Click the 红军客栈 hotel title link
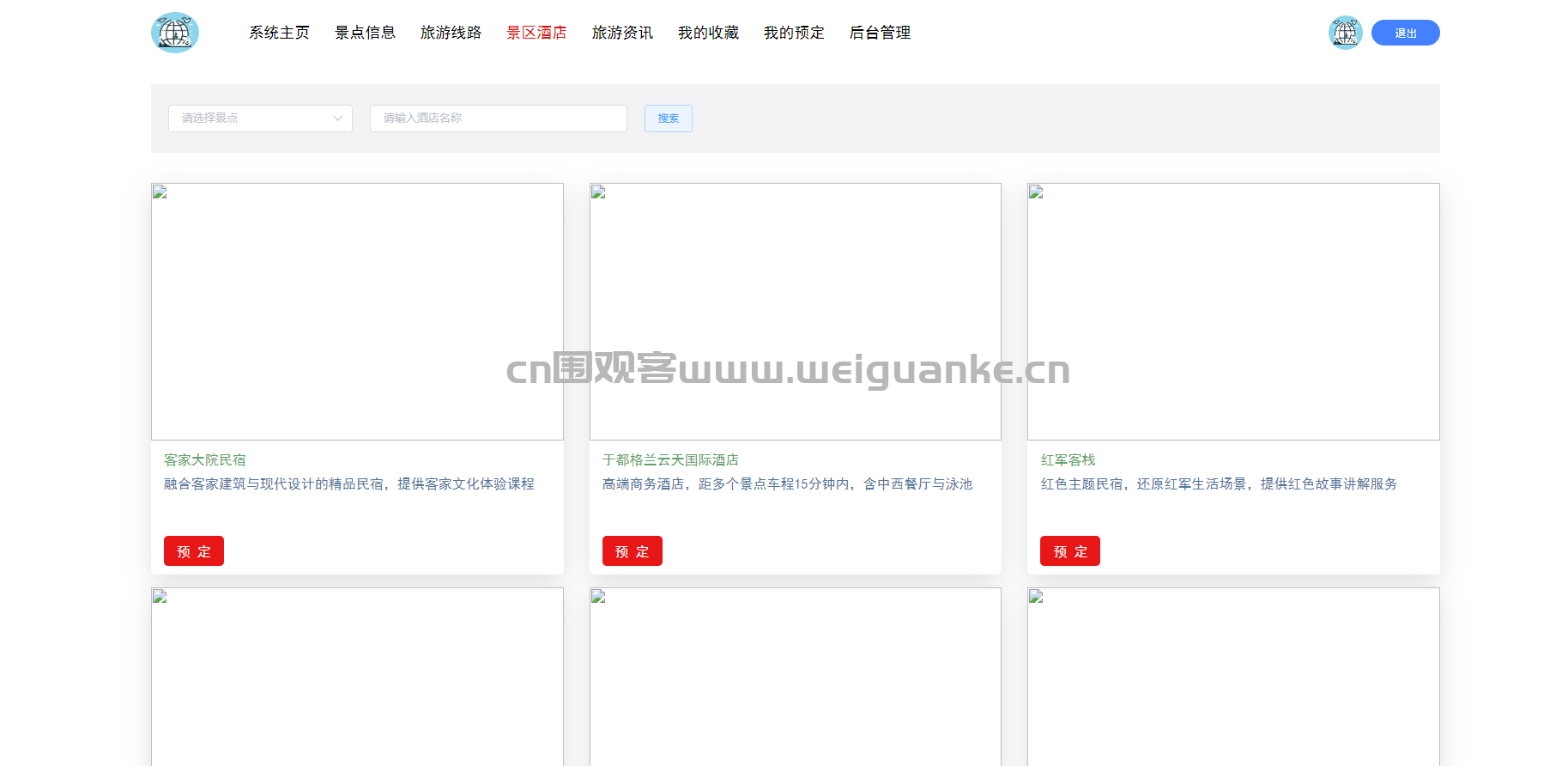The height and width of the screenshot is (766, 1568). coord(1068,460)
